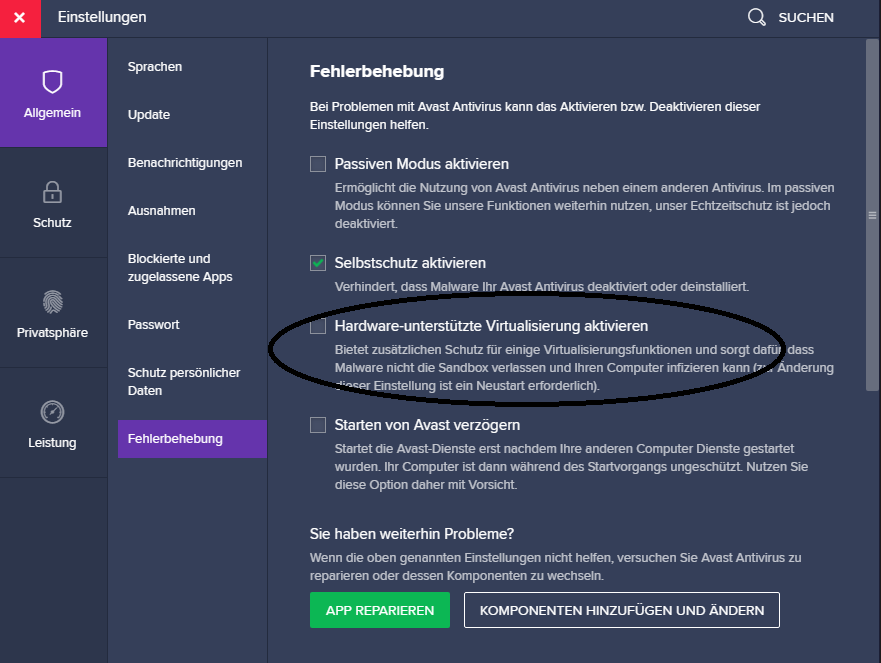Click the Schutz category label
This screenshot has width=881, height=663.
coord(52,223)
